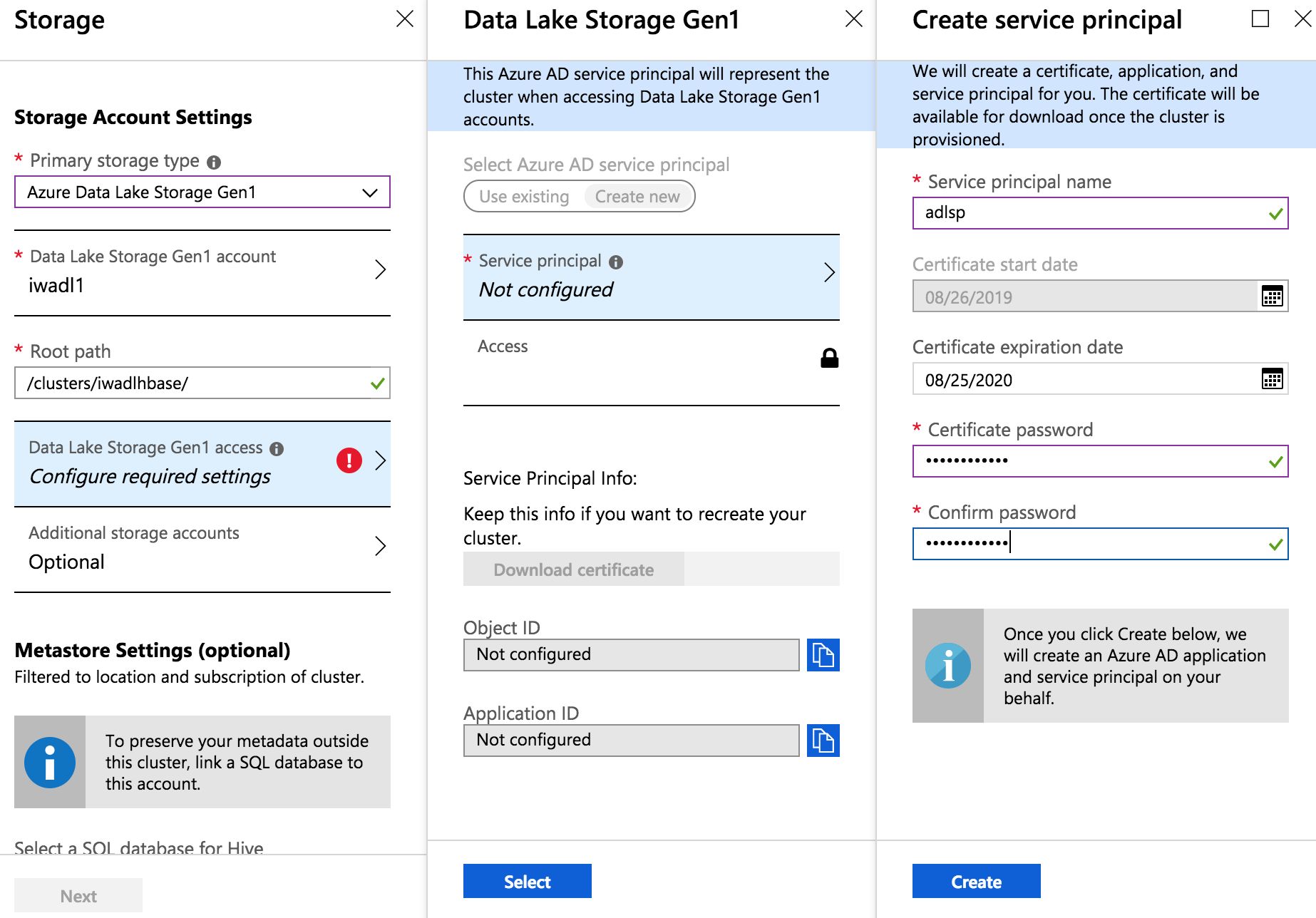Click the Create button
The image size is (1316, 918).
977,882
